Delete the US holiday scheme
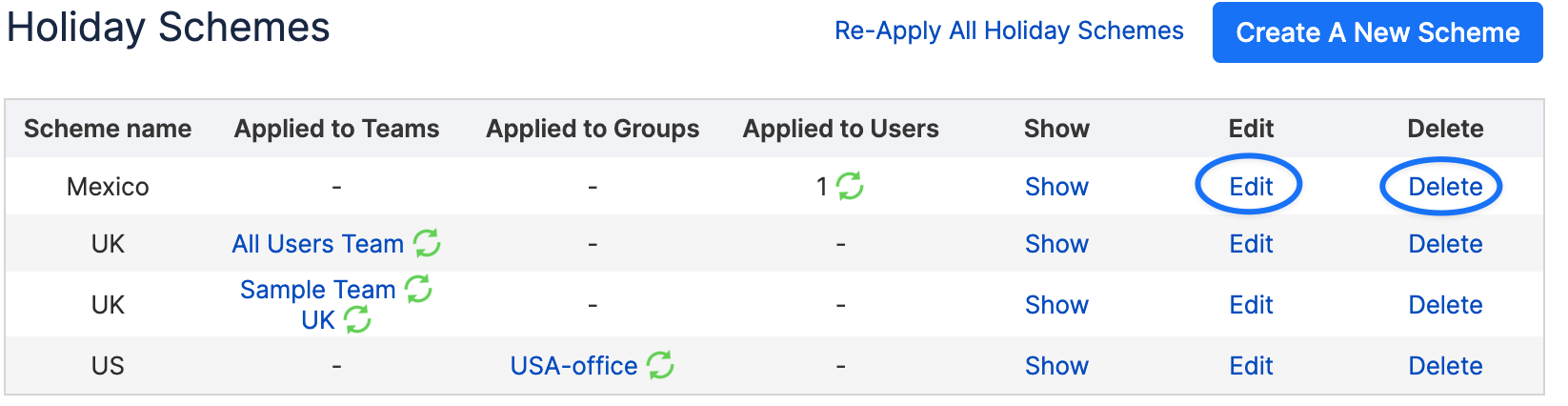The height and width of the screenshot is (406, 1568). tap(1445, 366)
